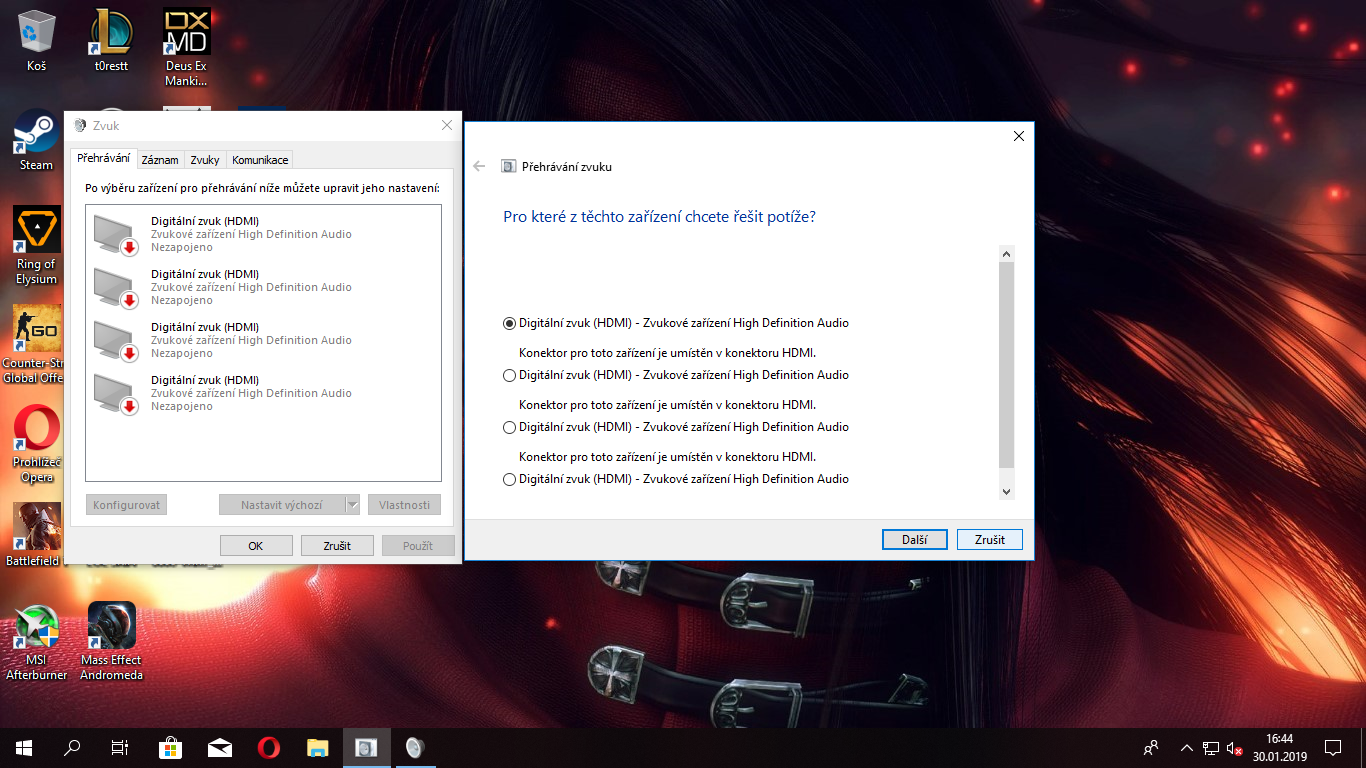Select the Ring of Elysium desktop icon
This screenshot has width=1366, height=768.
(37, 246)
